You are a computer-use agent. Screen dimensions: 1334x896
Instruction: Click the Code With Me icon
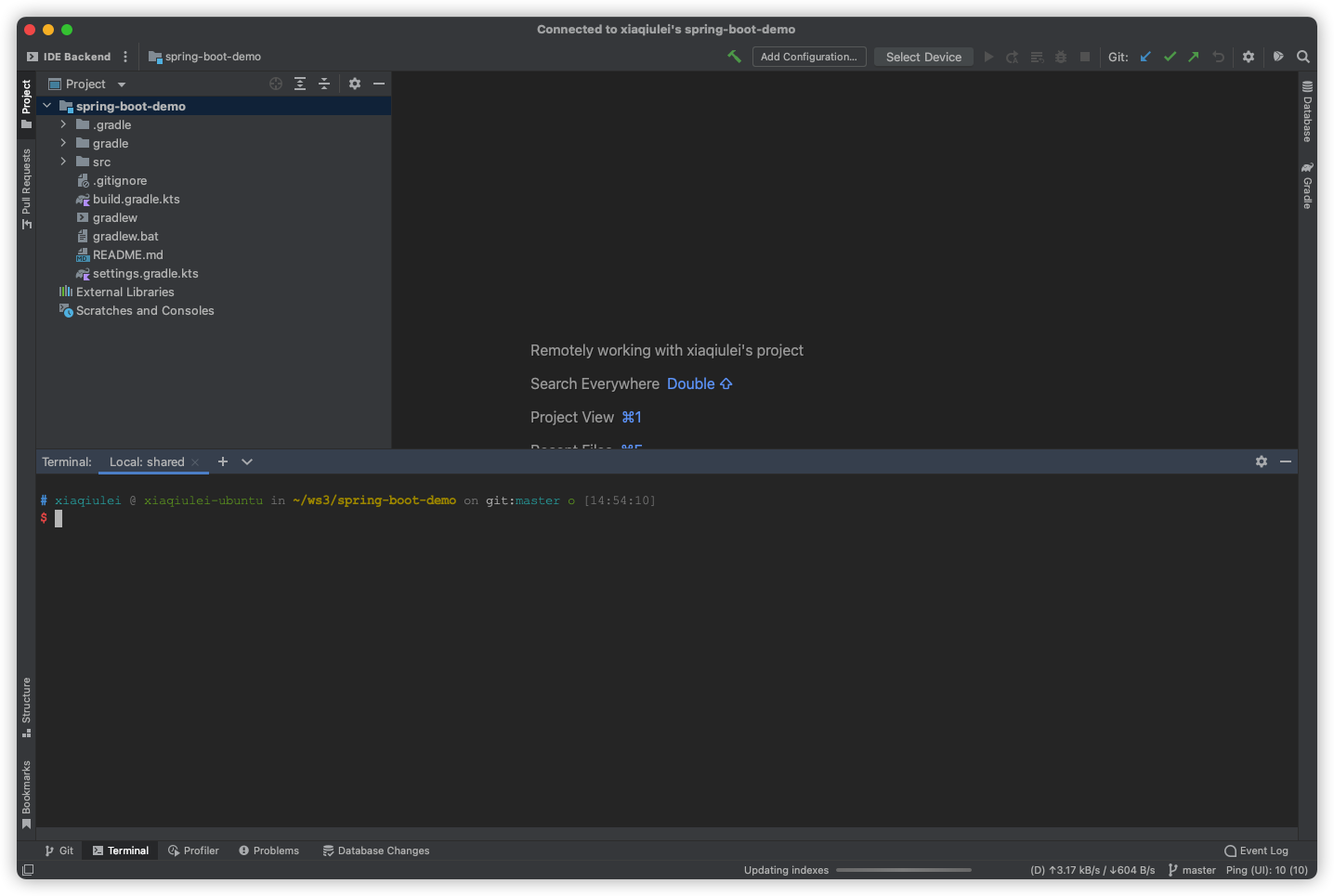click(x=1278, y=57)
